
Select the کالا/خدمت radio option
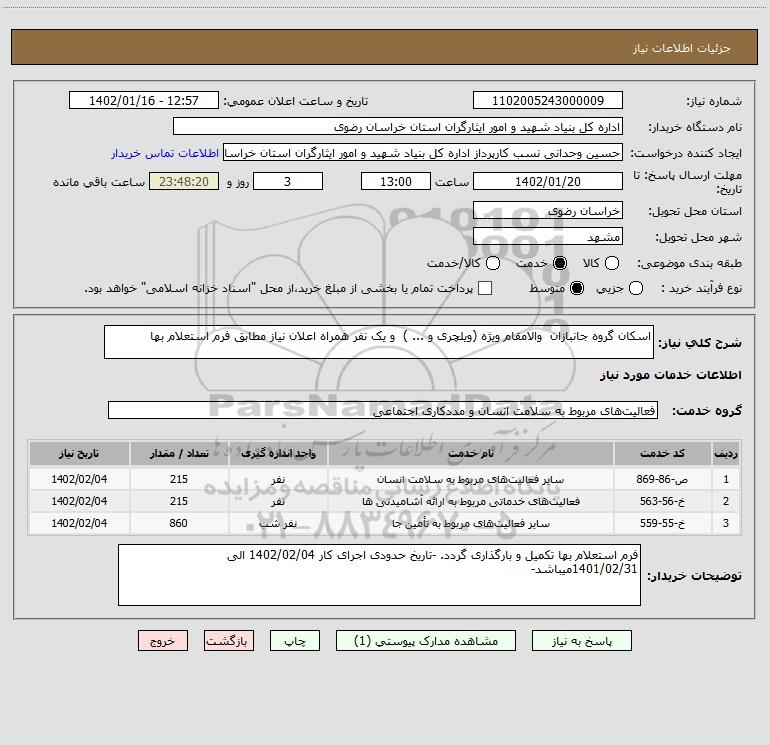[493, 263]
